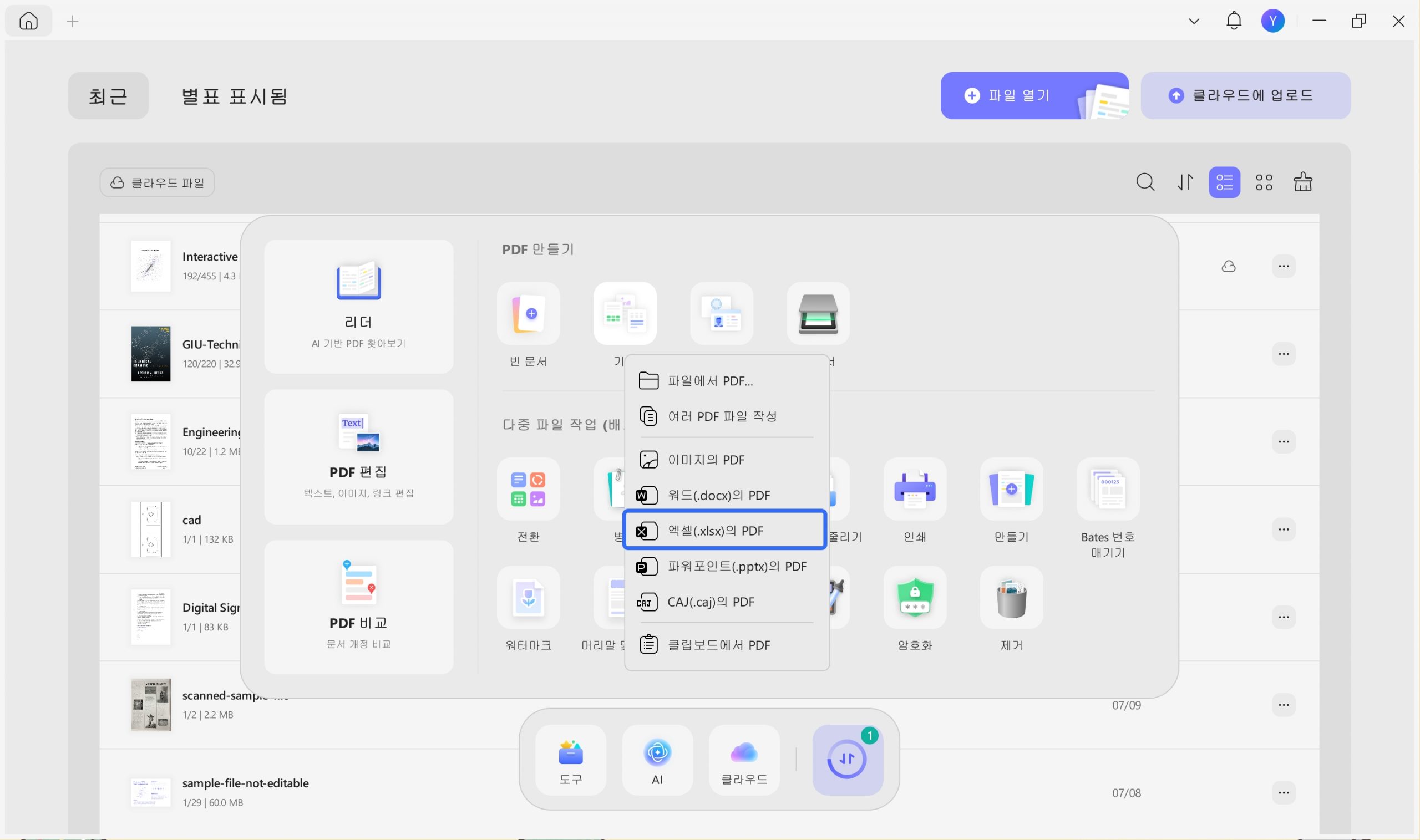Open the 클라우드 dock button
This screenshot has width=1420, height=840.
point(744,760)
